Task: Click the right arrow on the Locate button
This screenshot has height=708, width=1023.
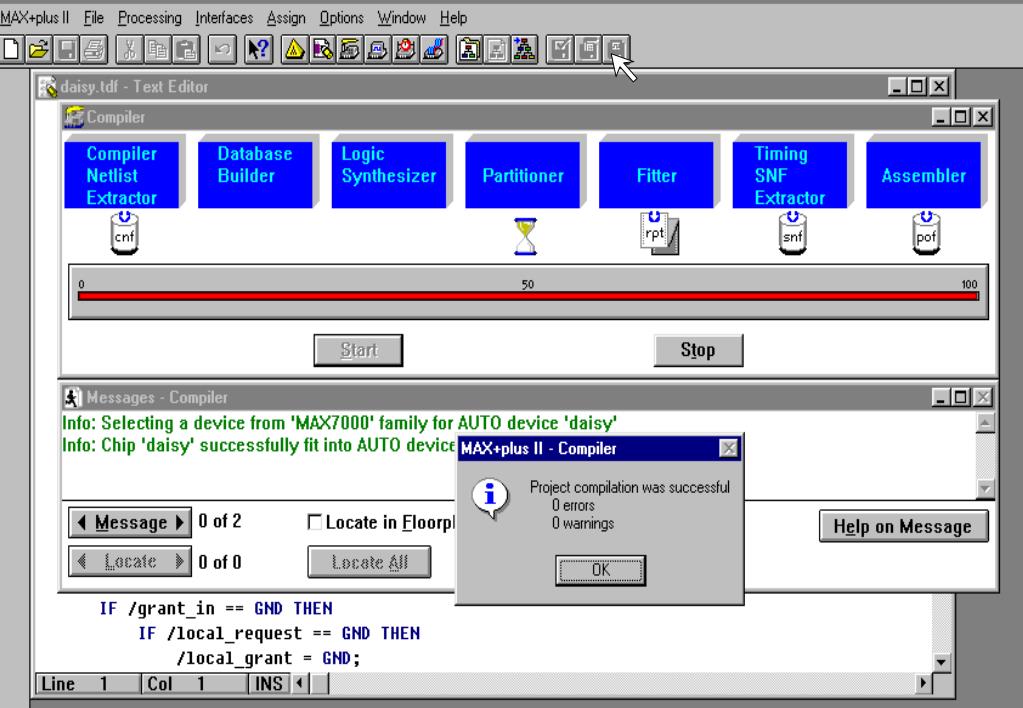Action: pyautogui.click(x=180, y=561)
